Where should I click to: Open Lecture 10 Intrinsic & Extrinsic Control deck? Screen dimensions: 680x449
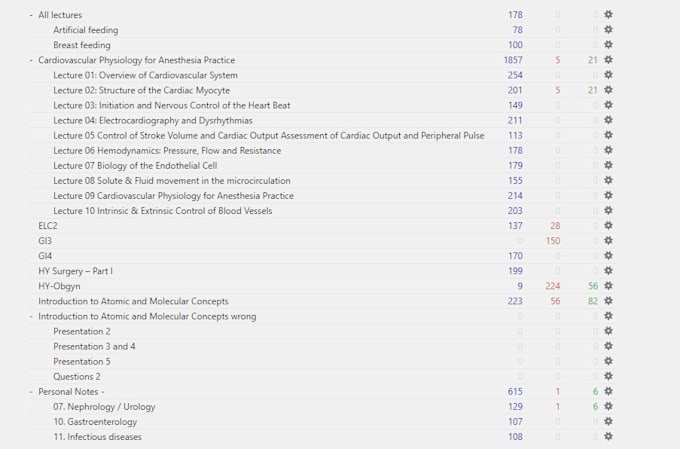tap(163, 210)
